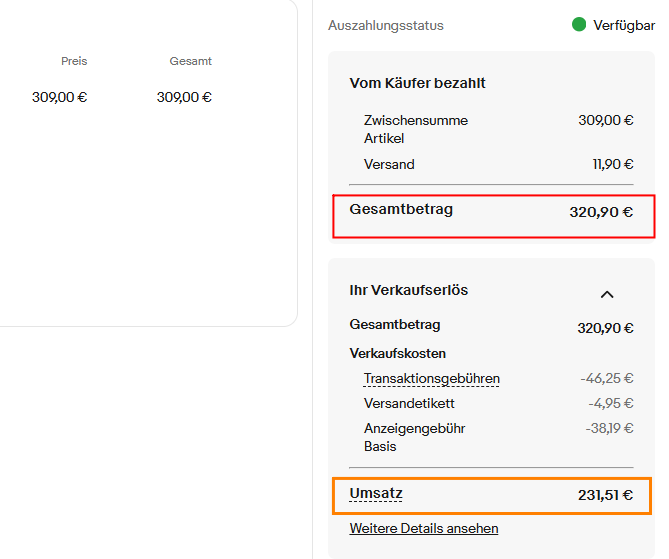
Task: Click the Gesamt column header
Action: click(x=191, y=61)
